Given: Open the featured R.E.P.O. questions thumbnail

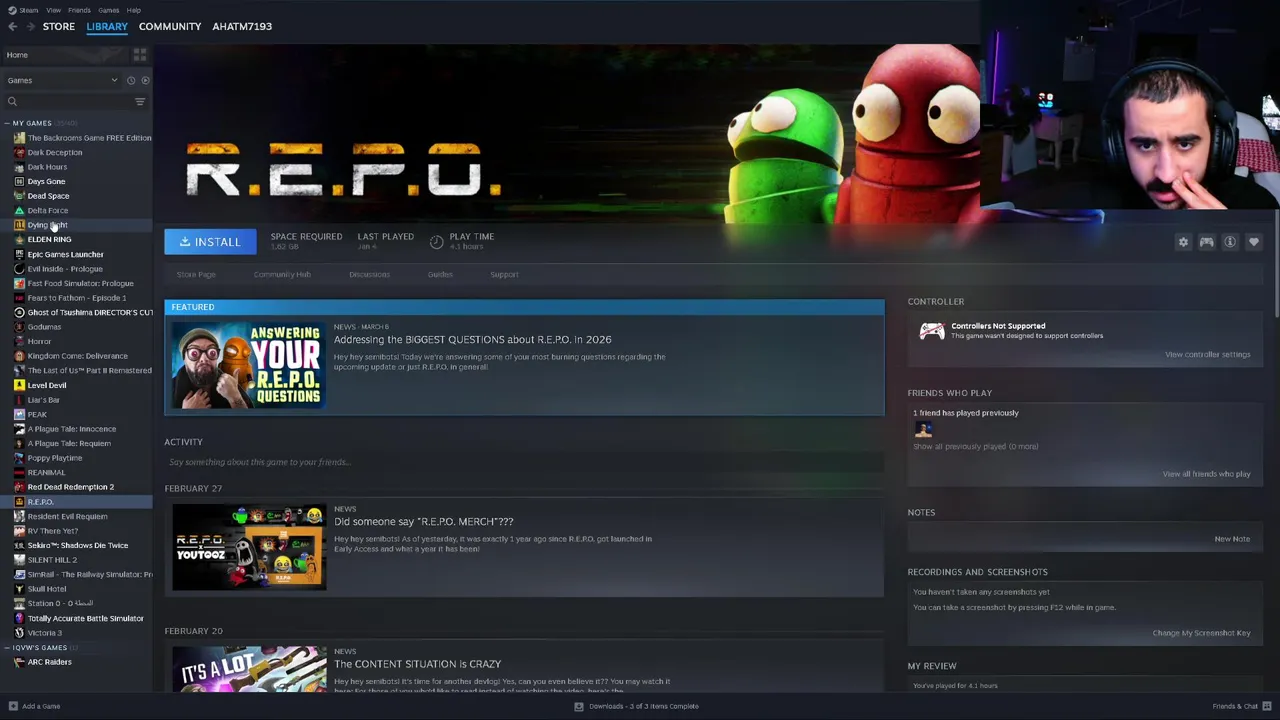Looking at the screenshot, I should coord(249,366).
